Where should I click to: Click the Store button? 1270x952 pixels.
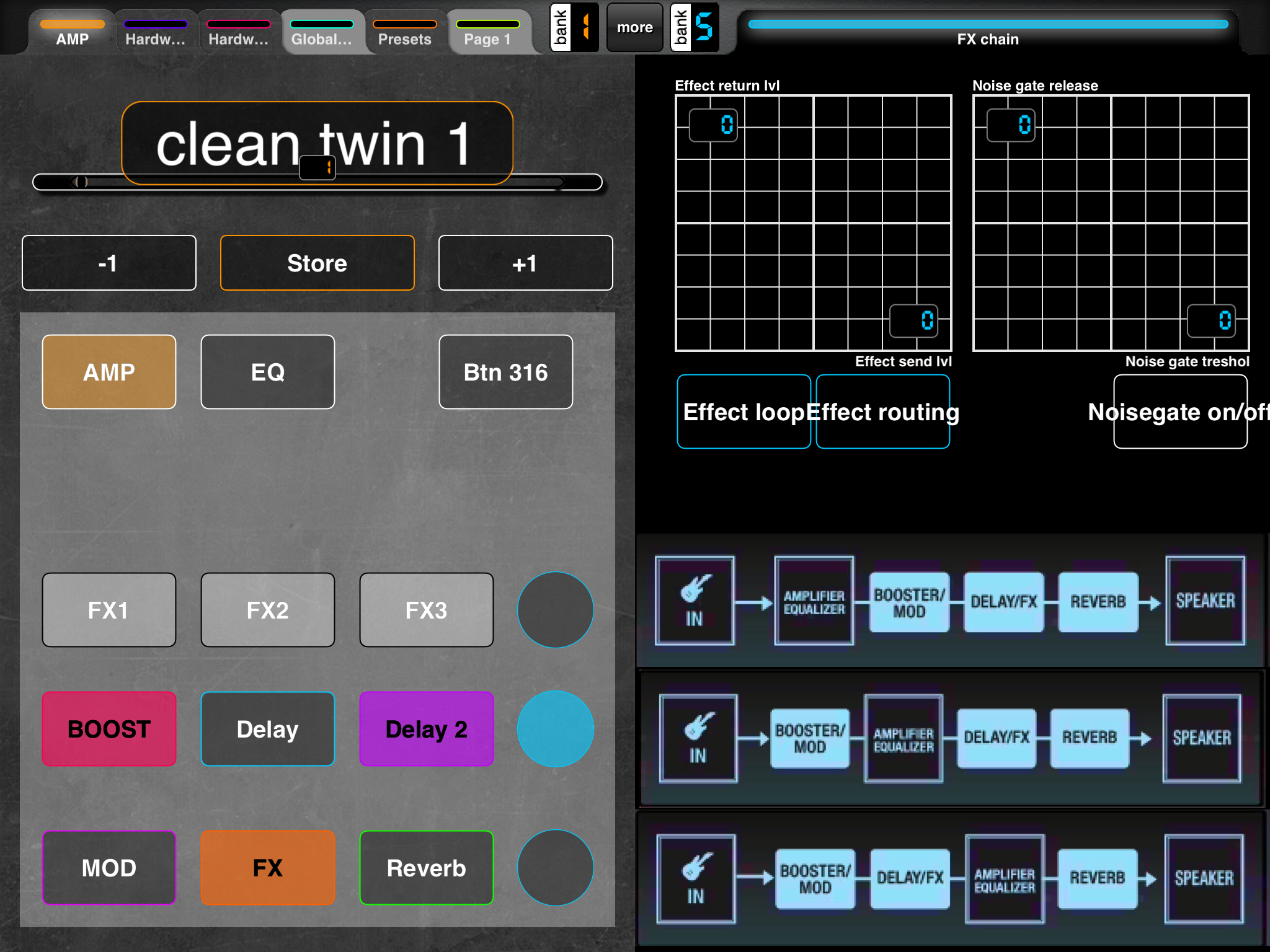click(x=317, y=263)
